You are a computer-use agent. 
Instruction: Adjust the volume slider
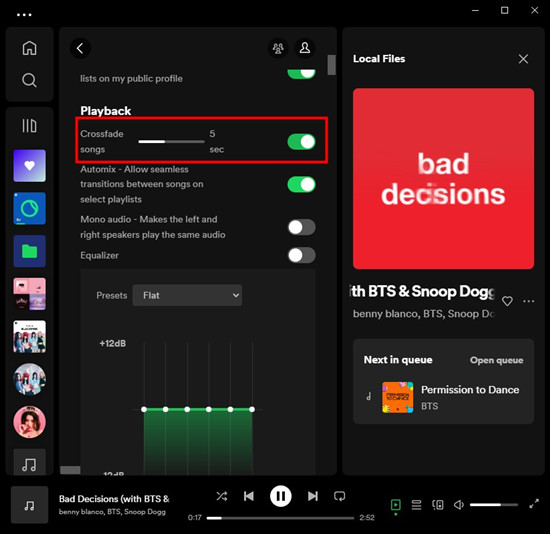[x=494, y=505]
